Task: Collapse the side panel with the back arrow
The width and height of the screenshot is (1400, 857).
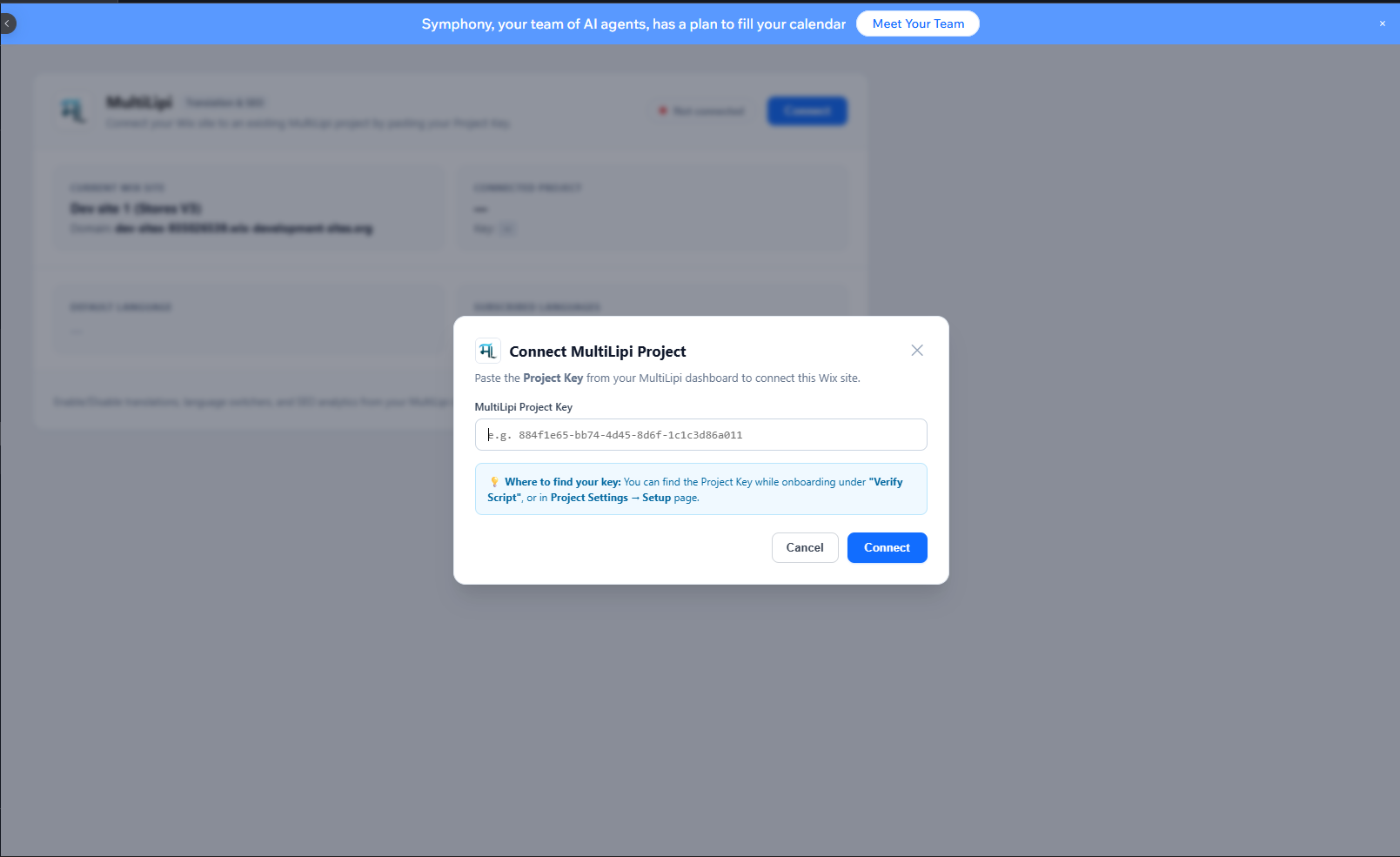Action: pyautogui.click(x=7, y=24)
